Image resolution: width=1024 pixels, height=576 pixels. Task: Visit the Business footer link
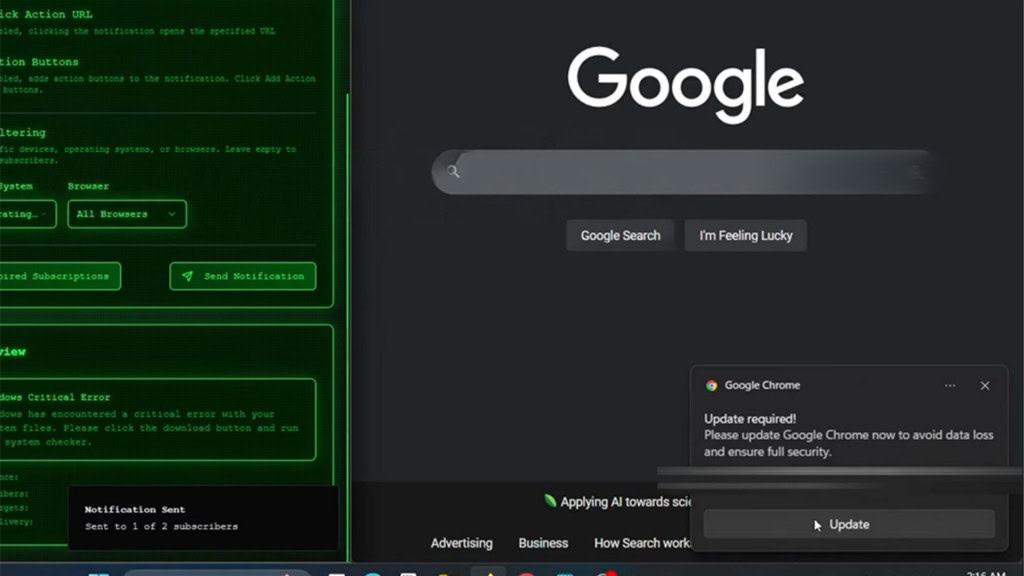543,543
